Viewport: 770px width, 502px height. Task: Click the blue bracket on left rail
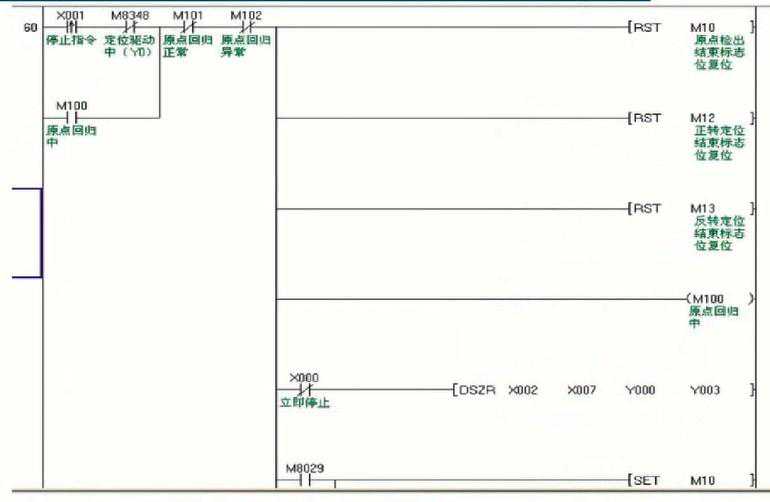[x=40, y=232]
